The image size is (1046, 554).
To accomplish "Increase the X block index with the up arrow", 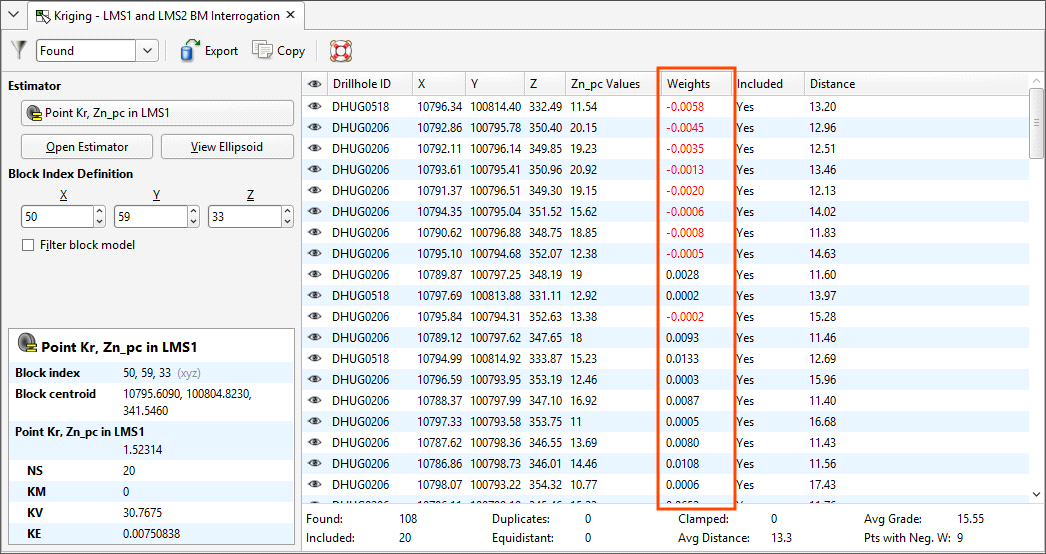I will 100,212.
